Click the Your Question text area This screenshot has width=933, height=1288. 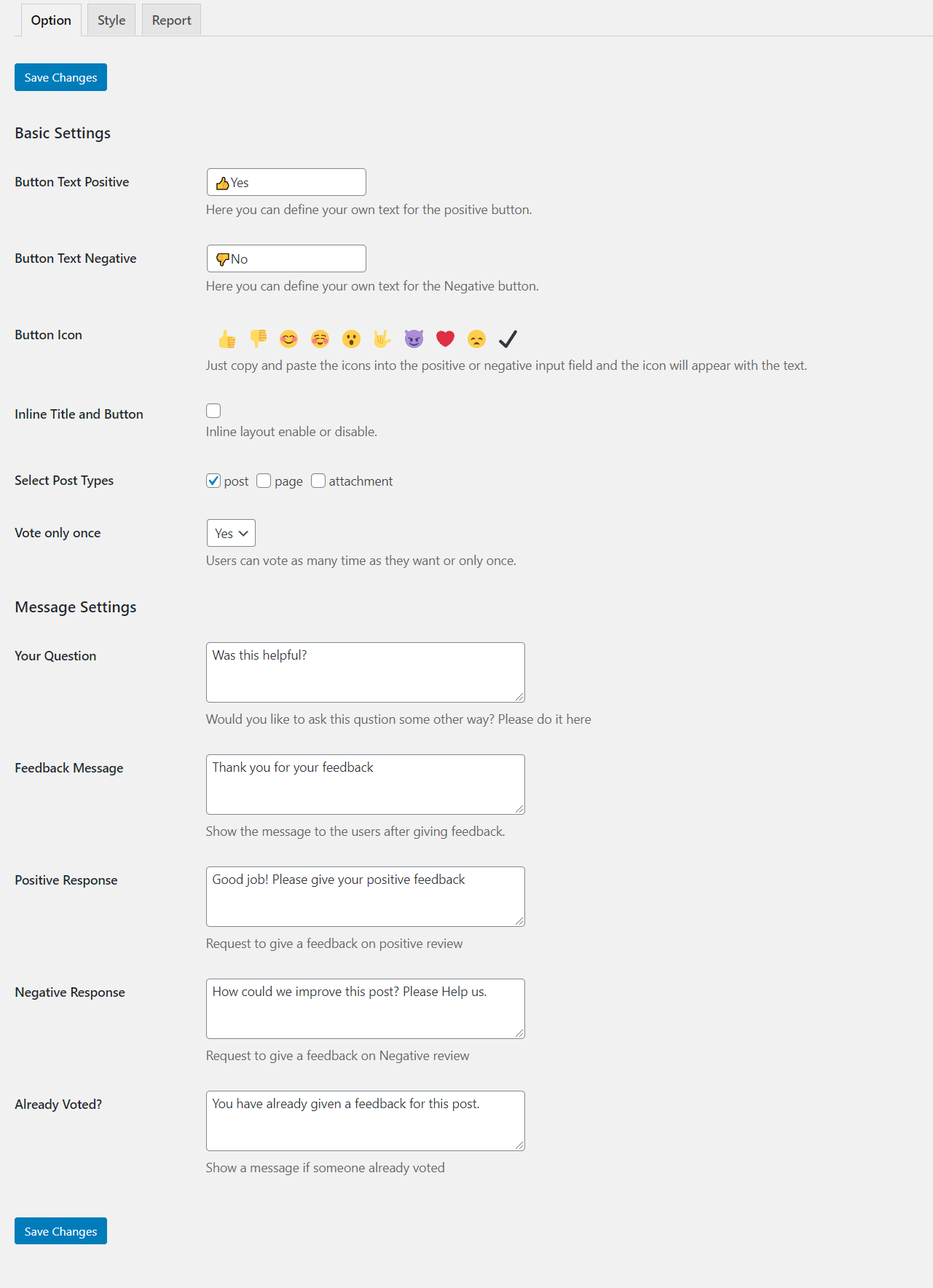(365, 672)
